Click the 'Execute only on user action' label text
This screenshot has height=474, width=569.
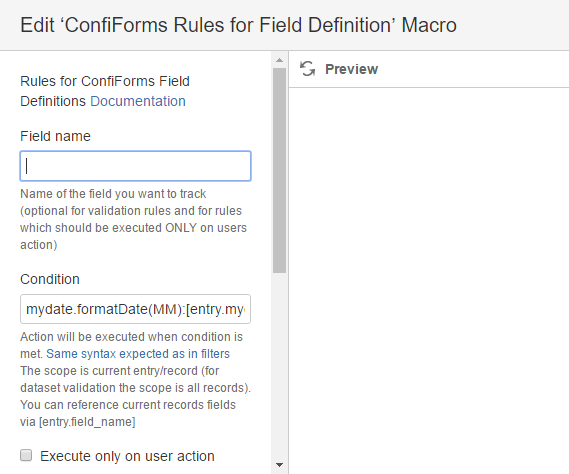(x=127, y=456)
